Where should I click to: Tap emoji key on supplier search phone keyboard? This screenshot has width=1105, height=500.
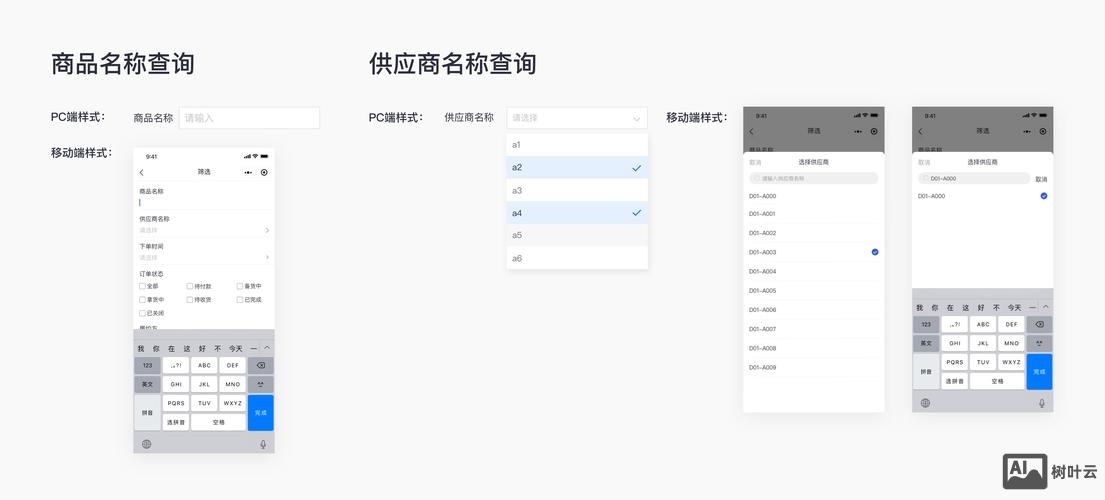point(1039,344)
